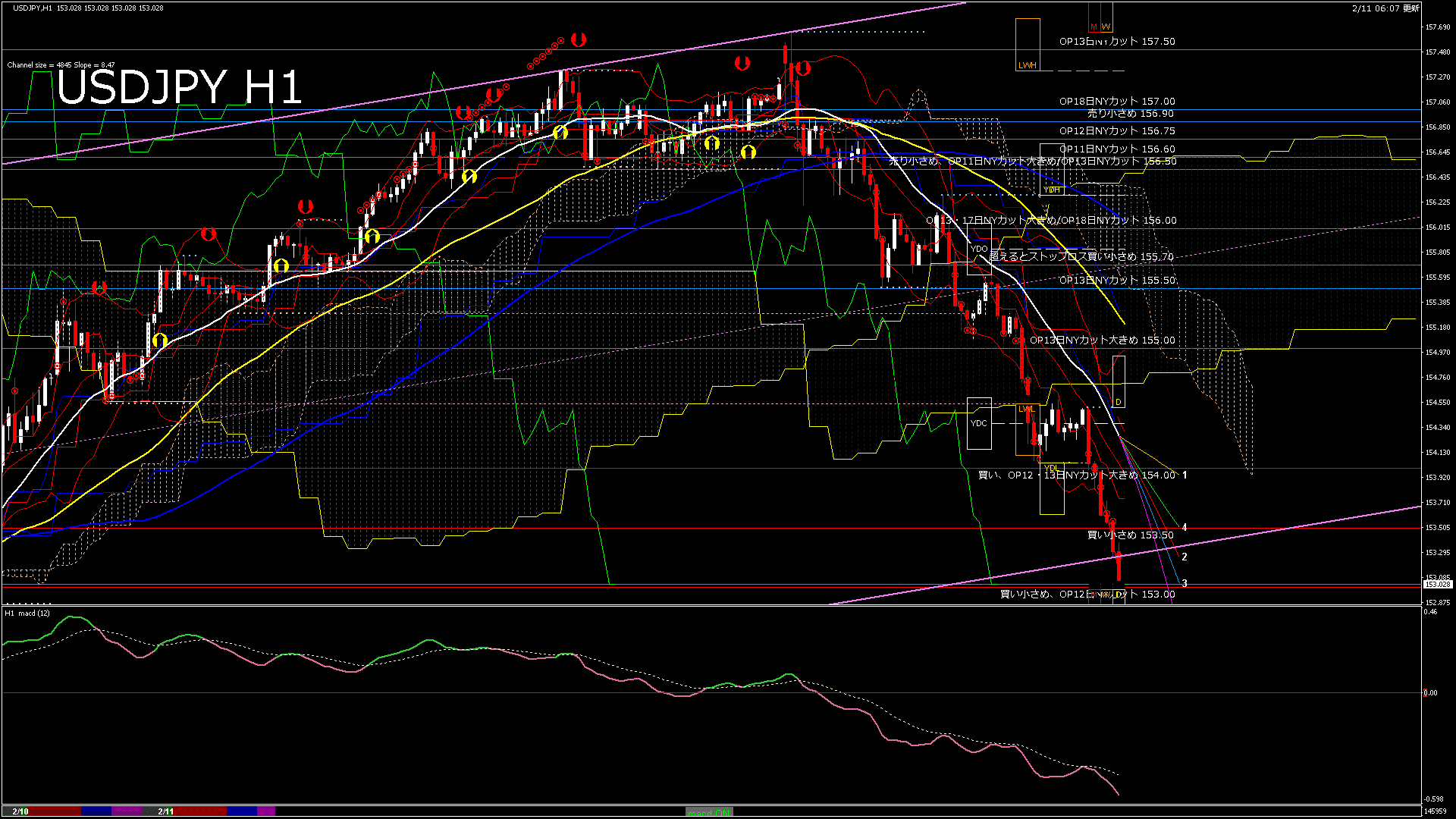Click the current price tag 153.028
The height and width of the screenshot is (819, 1456).
tap(1437, 584)
